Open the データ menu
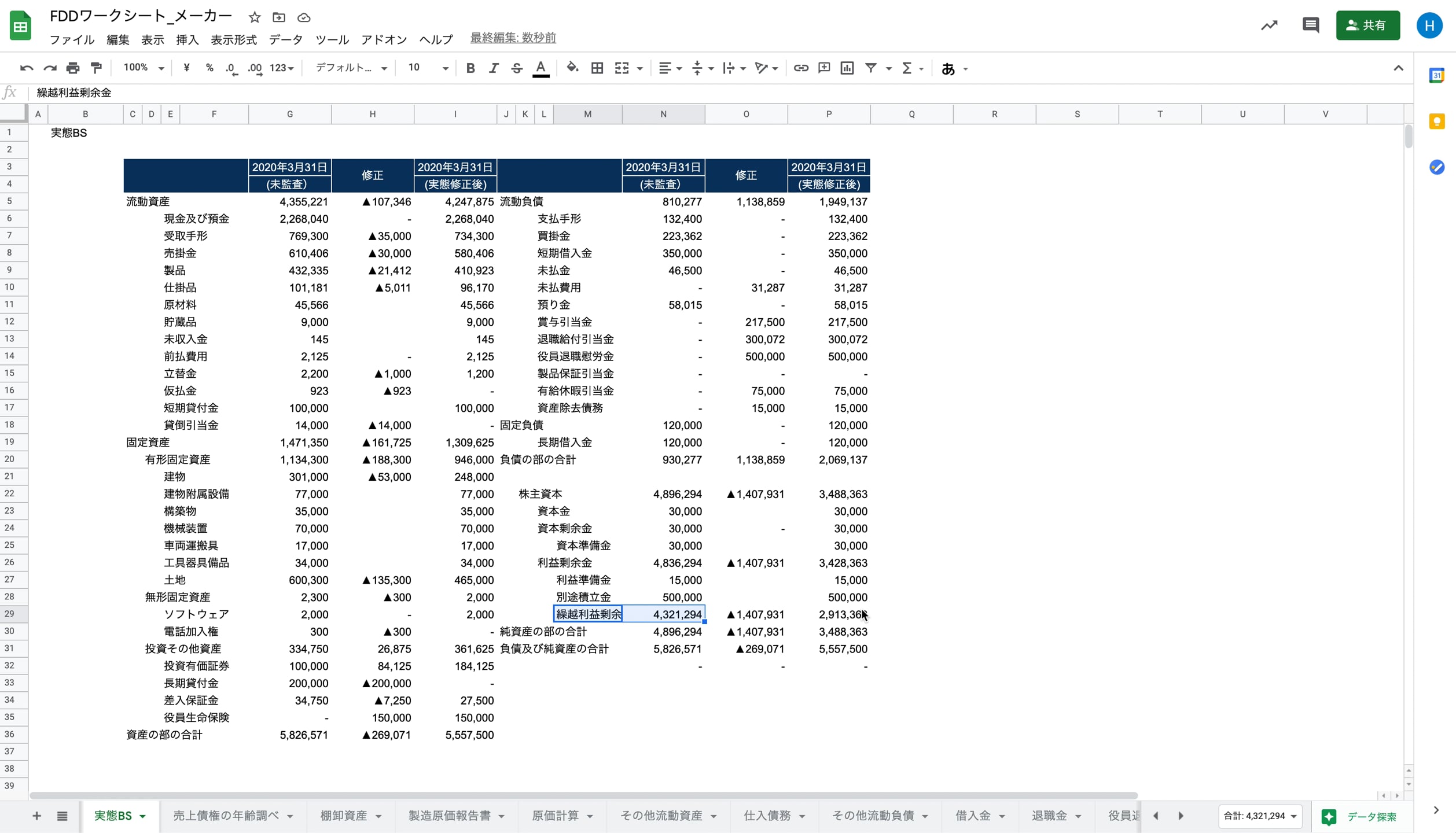1456x833 pixels. click(286, 39)
